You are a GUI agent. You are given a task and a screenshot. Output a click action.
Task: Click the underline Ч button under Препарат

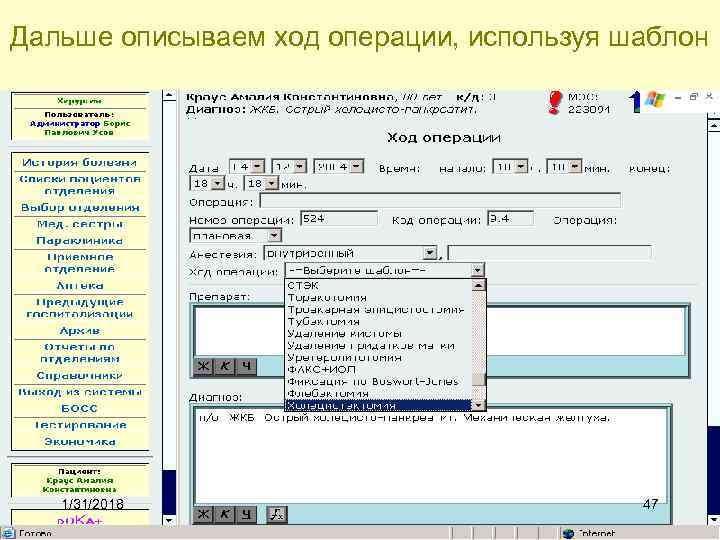247,366
